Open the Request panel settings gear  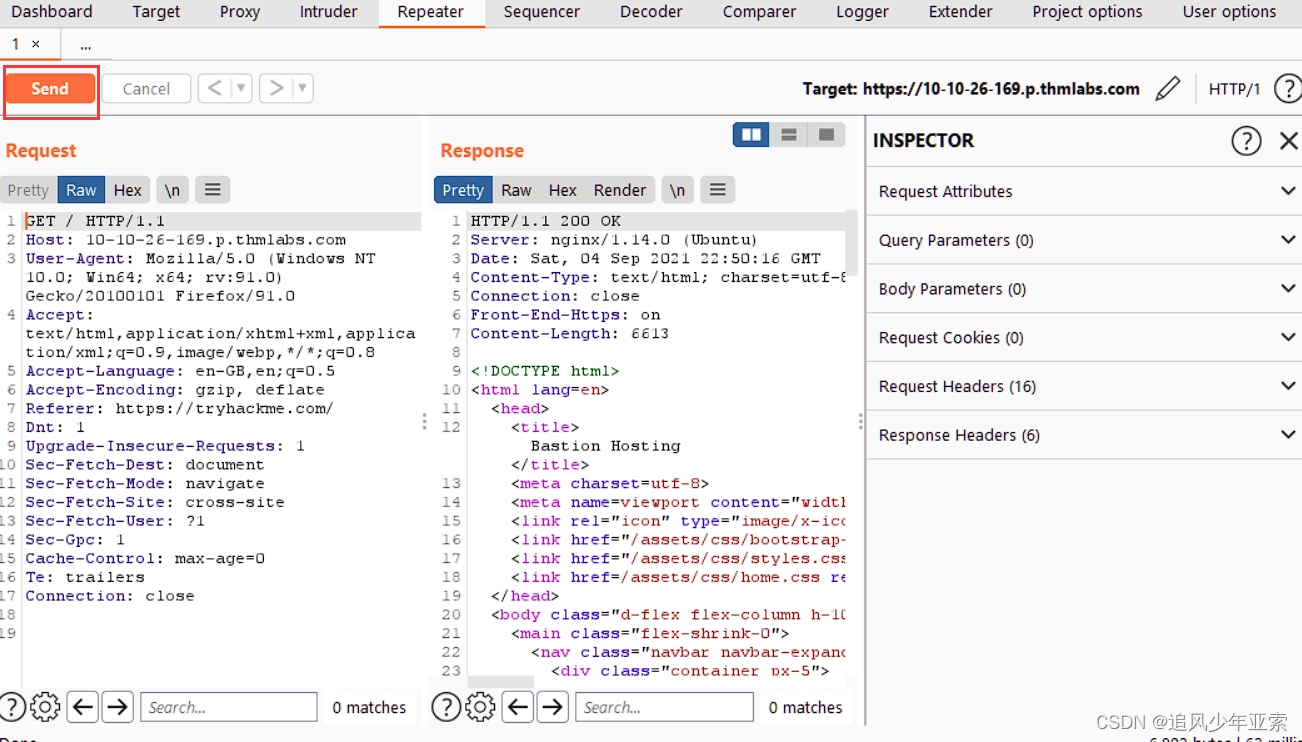click(x=45, y=707)
